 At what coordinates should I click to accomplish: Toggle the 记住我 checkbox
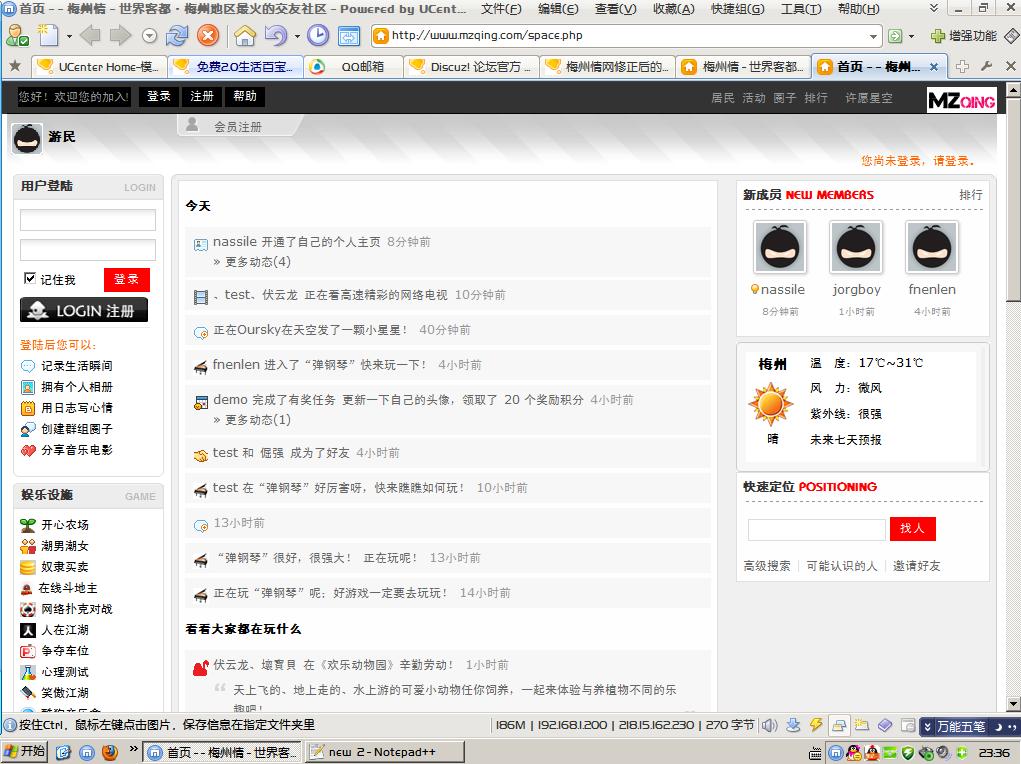pos(29,278)
